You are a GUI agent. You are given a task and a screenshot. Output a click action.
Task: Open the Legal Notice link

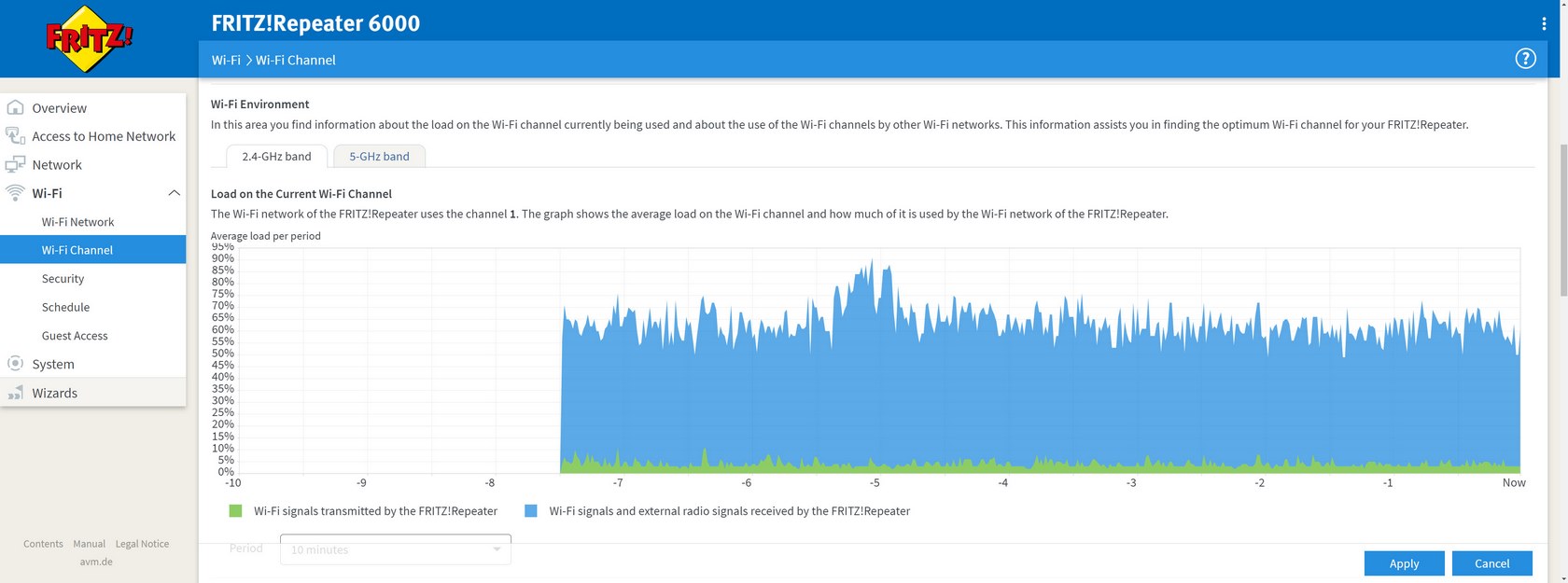tap(142, 544)
